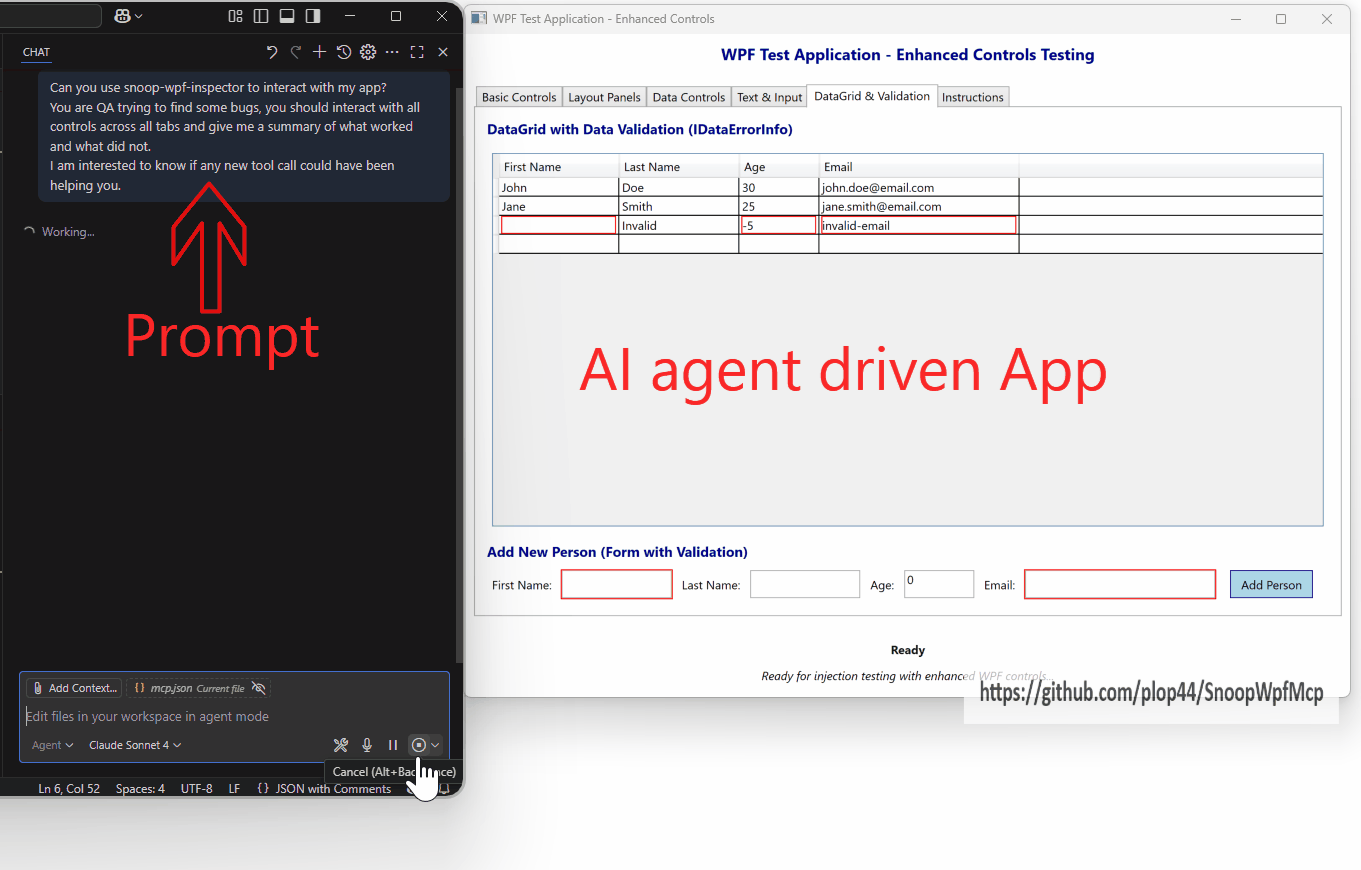Open the Agent mode dropdown
This screenshot has width=1361, height=870.
coord(52,745)
